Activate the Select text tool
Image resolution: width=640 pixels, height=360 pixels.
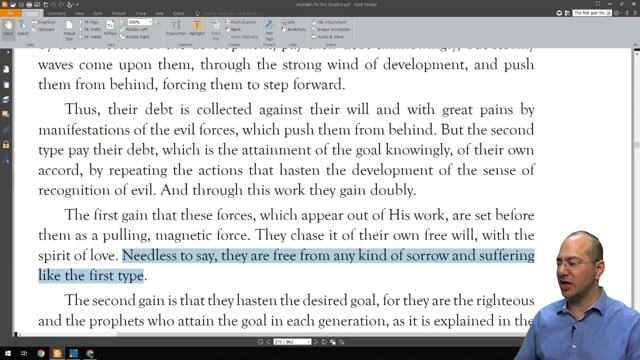[x=22, y=29]
